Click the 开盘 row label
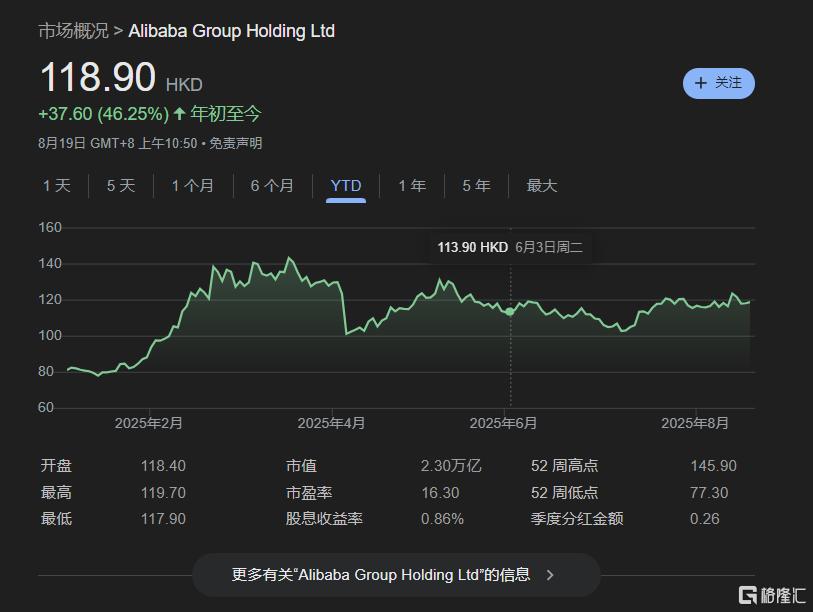The height and width of the screenshot is (612, 813). pyautogui.click(x=56, y=466)
